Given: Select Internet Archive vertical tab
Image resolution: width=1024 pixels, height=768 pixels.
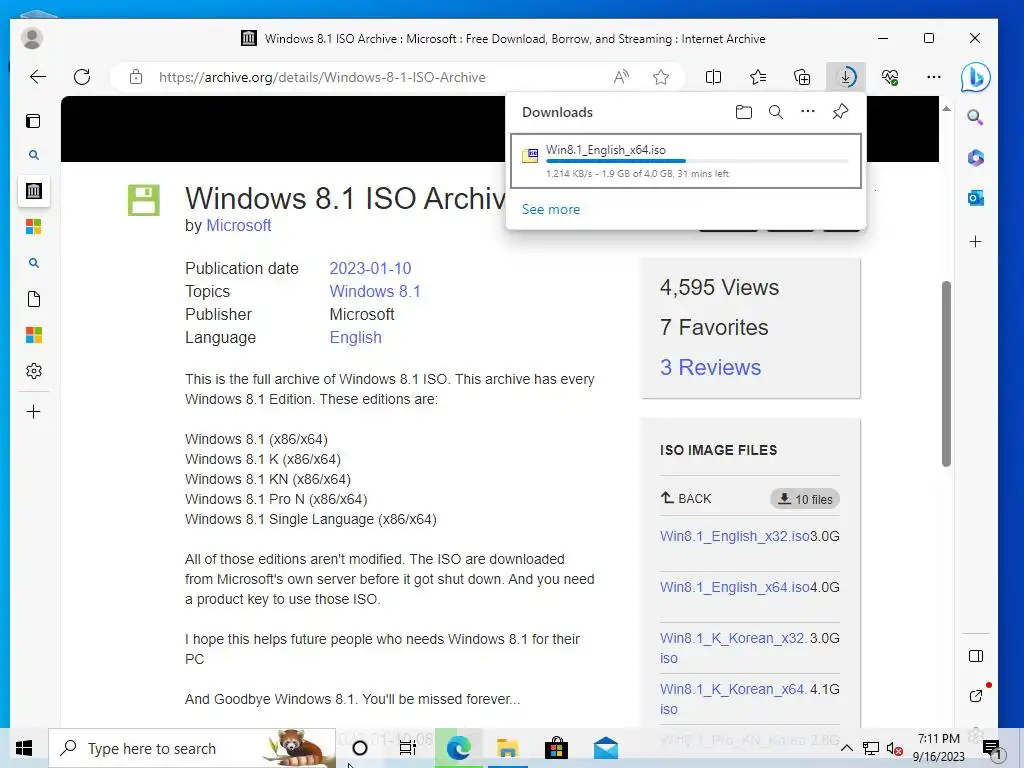Looking at the screenshot, I should point(33,191).
